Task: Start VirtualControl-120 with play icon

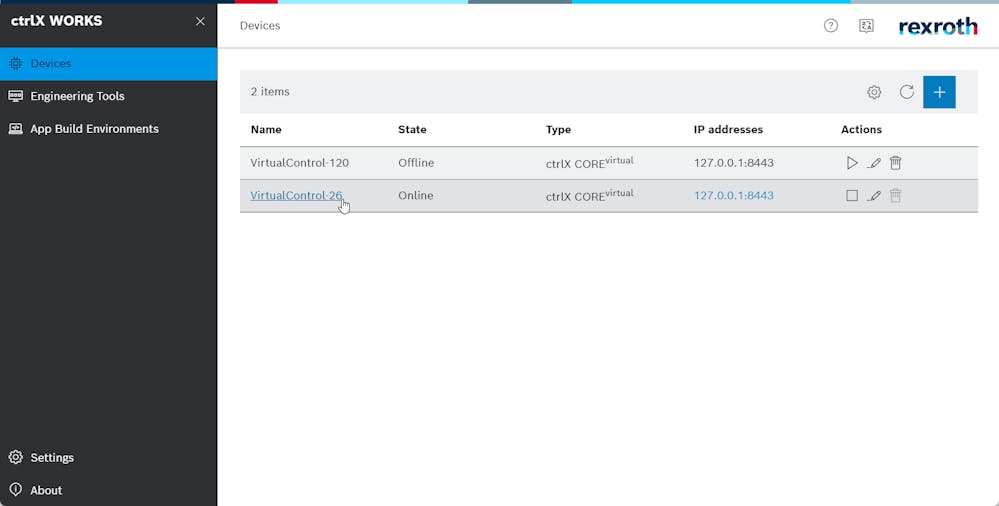Action: click(852, 163)
